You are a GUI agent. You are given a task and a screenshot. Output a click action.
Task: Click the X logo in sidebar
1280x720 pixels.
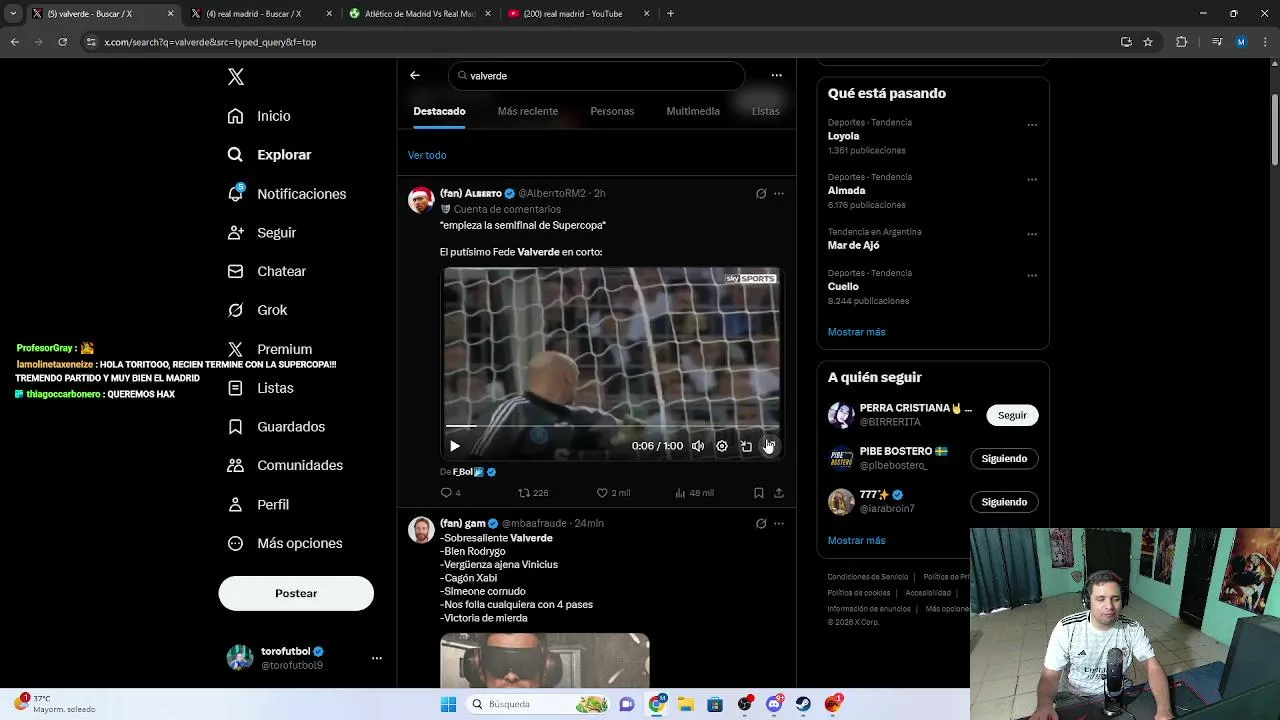(235, 77)
